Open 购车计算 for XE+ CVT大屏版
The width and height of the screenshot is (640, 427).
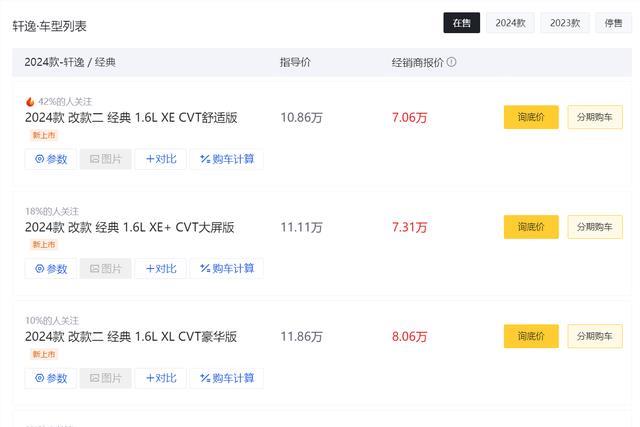(x=227, y=269)
